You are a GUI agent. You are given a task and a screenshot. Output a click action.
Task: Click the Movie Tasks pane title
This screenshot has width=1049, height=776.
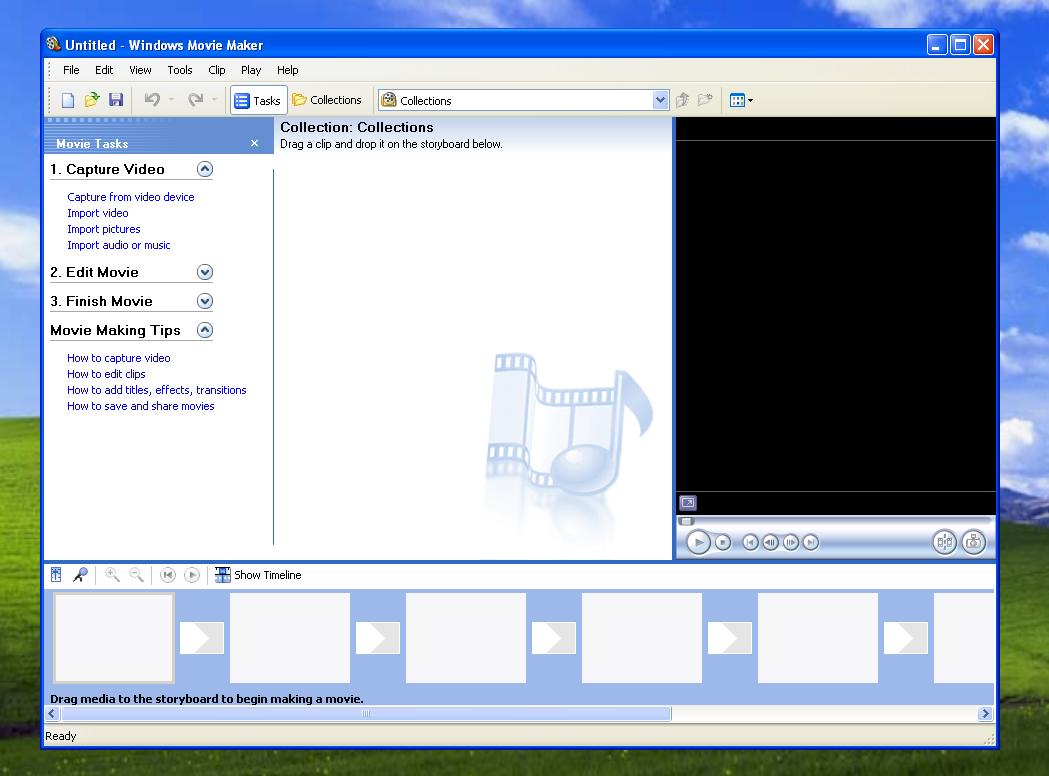92,144
